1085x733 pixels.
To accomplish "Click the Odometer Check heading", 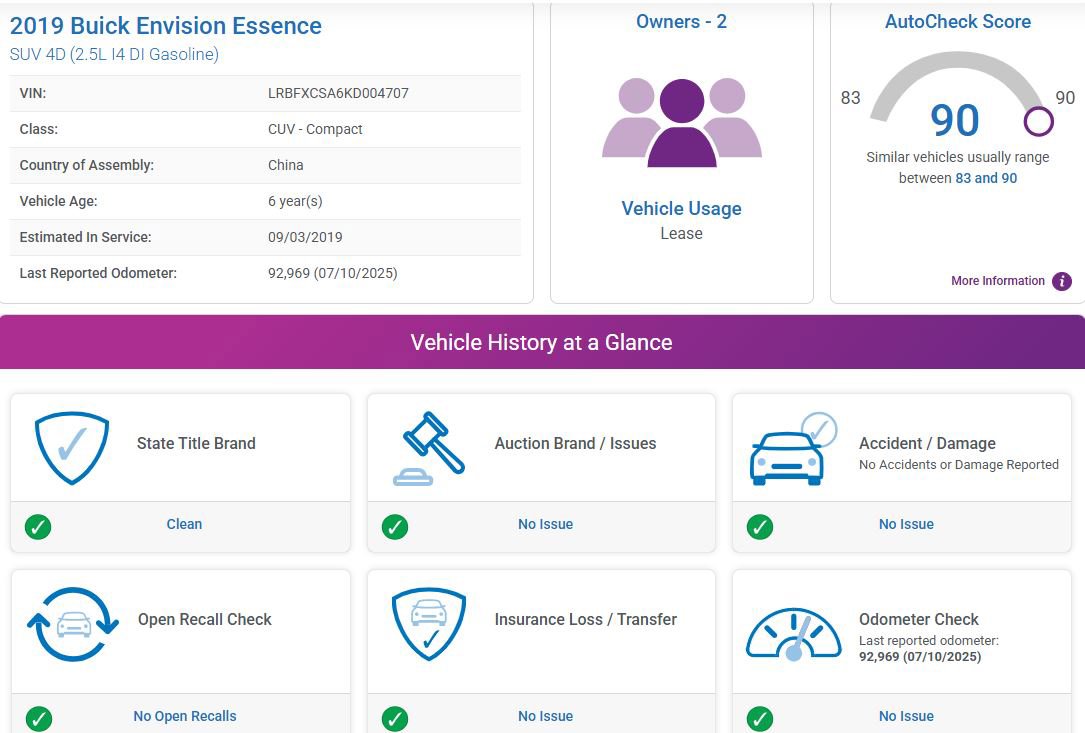I will (x=919, y=619).
